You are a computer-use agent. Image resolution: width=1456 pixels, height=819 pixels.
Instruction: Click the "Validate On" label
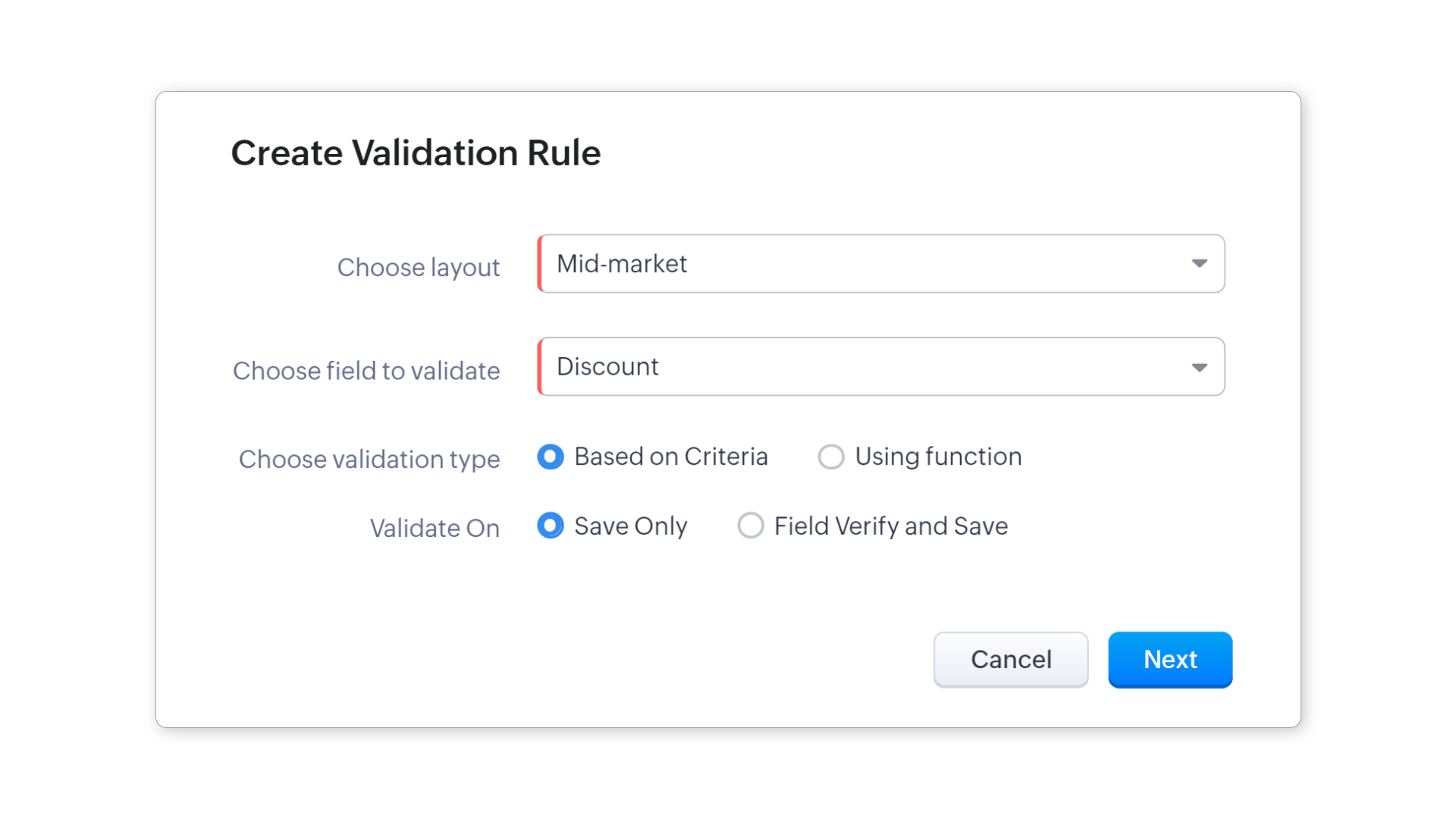pyautogui.click(x=435, y=529)
